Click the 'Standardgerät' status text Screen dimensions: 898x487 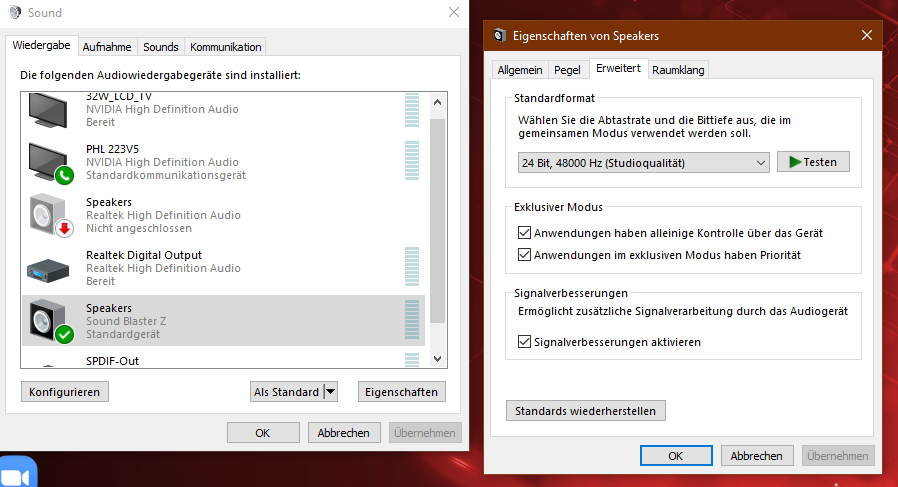(123, 334)
